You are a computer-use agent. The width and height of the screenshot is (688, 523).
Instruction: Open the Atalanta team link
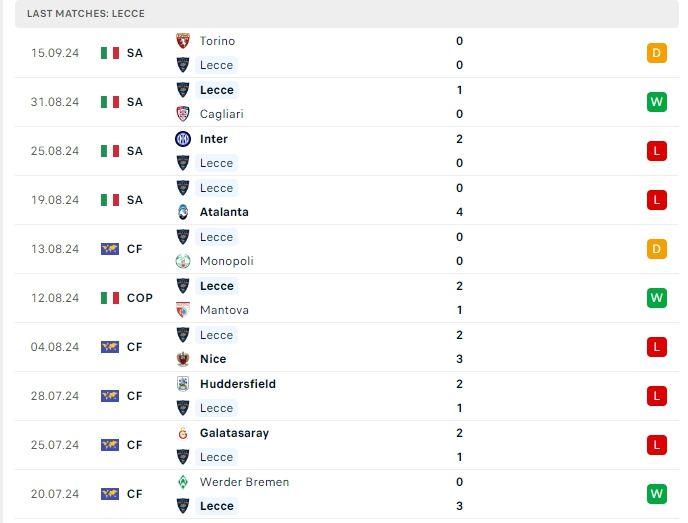224,212
